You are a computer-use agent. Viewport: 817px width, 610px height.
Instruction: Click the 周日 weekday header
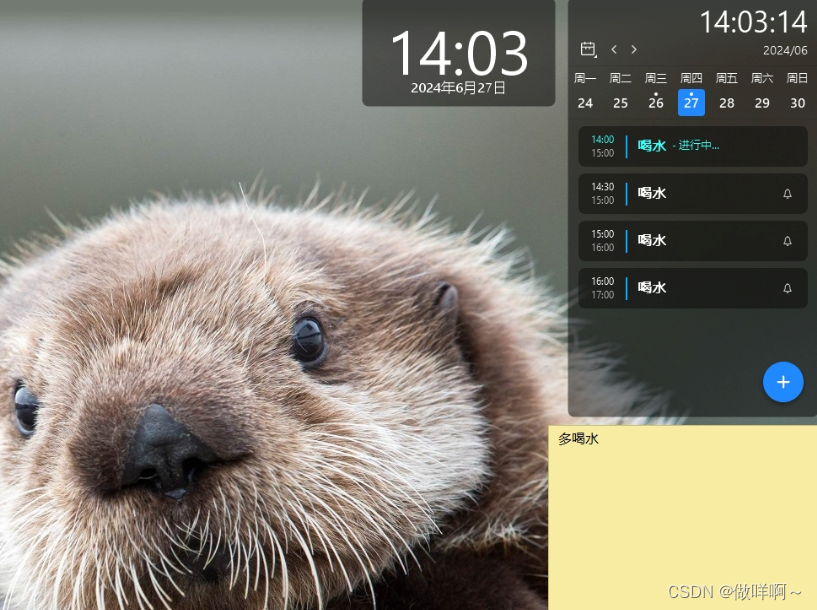(x=798, y=78)
